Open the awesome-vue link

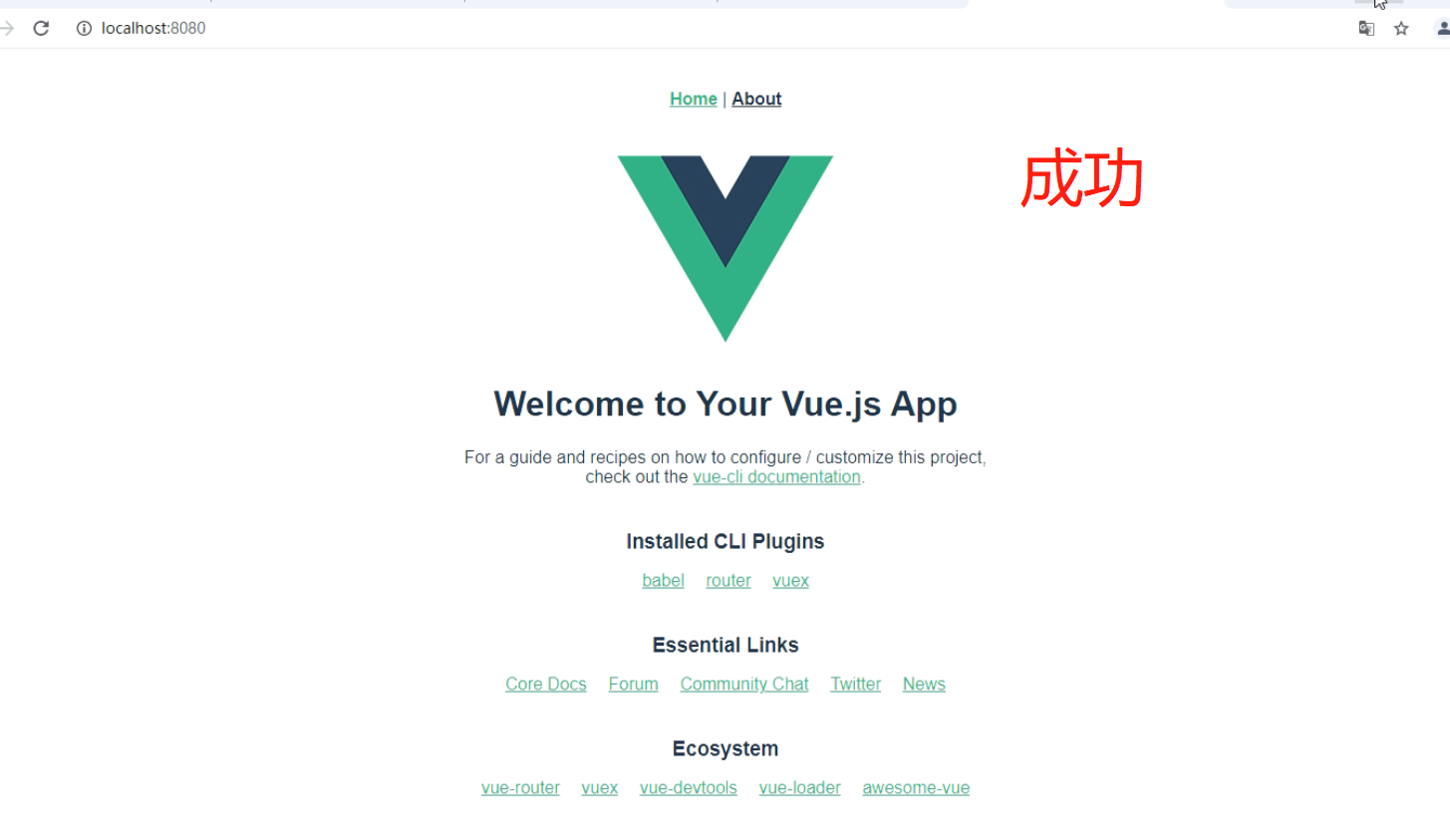coord(916,787)
